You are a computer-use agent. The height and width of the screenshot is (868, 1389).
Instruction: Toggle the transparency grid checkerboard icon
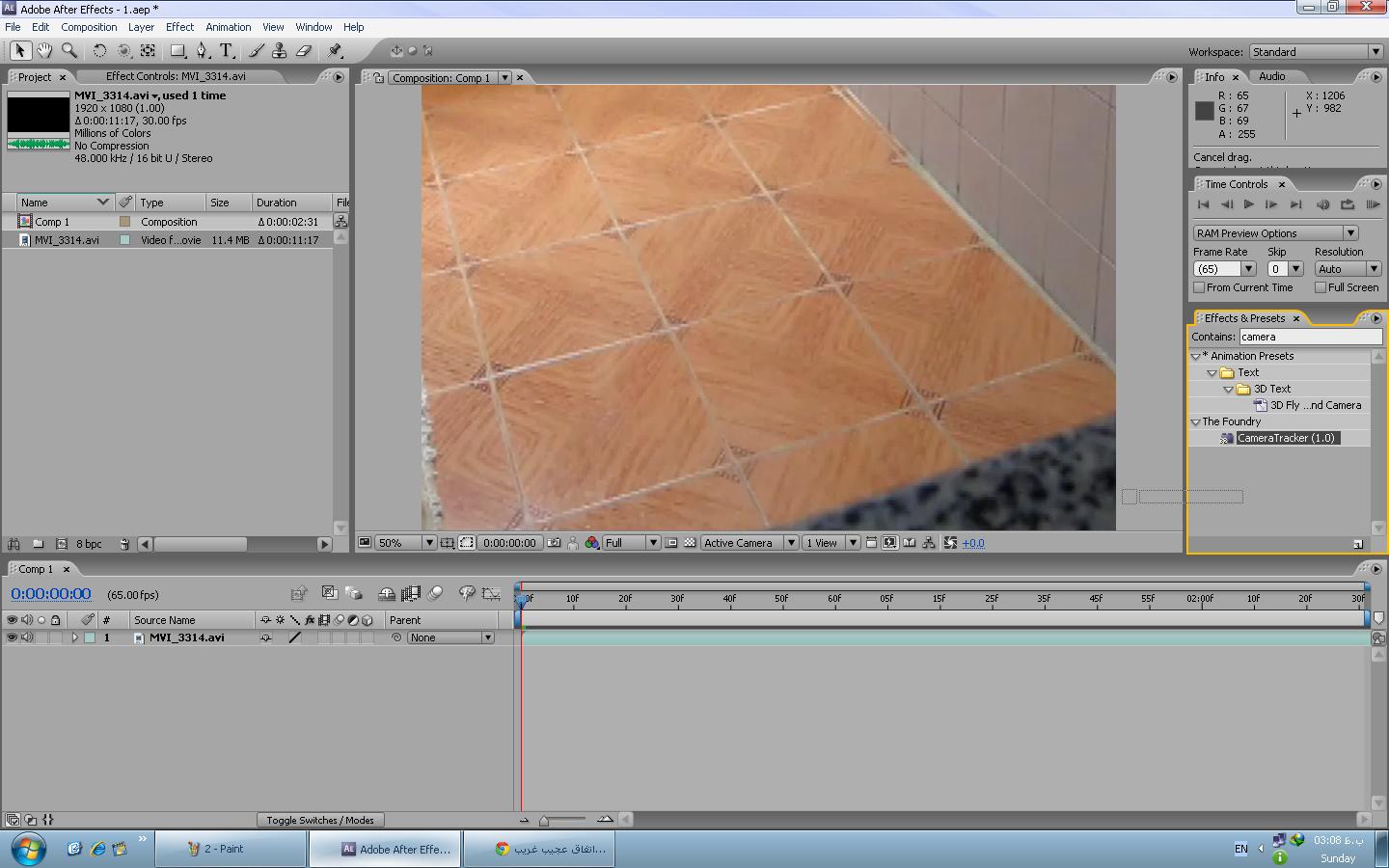690,543
